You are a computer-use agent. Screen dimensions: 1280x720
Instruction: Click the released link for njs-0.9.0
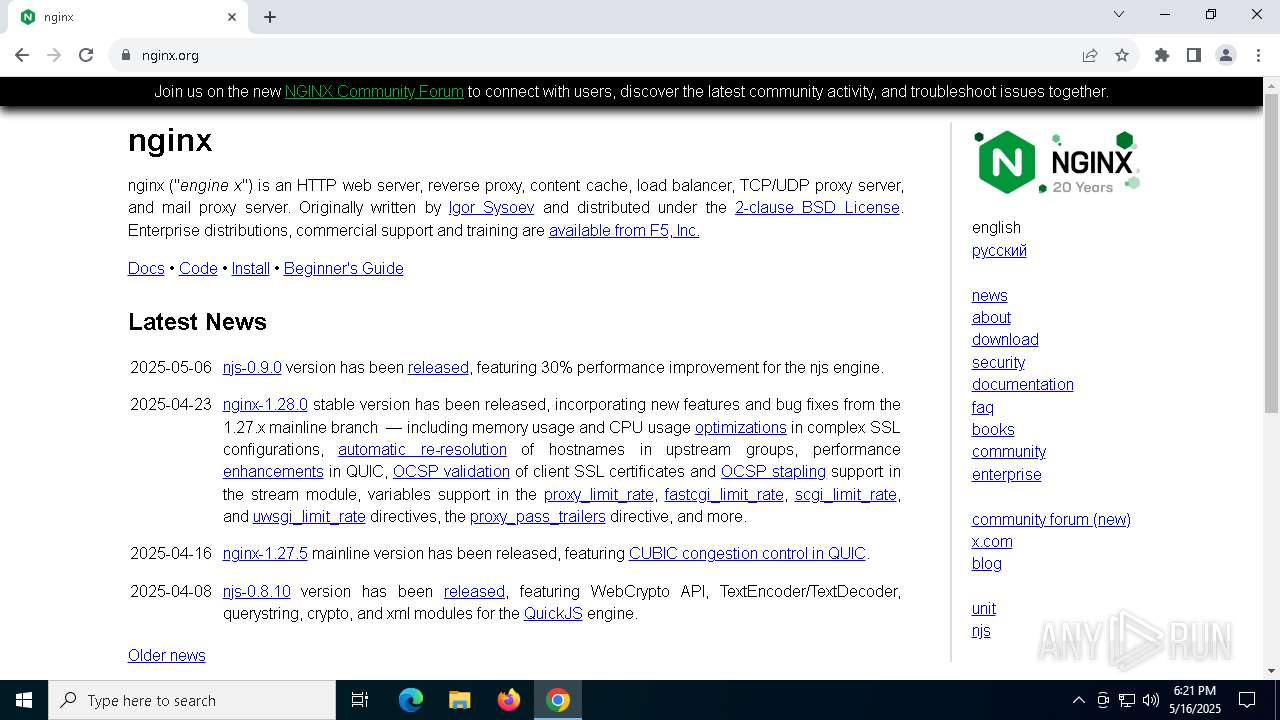(438, 367)
